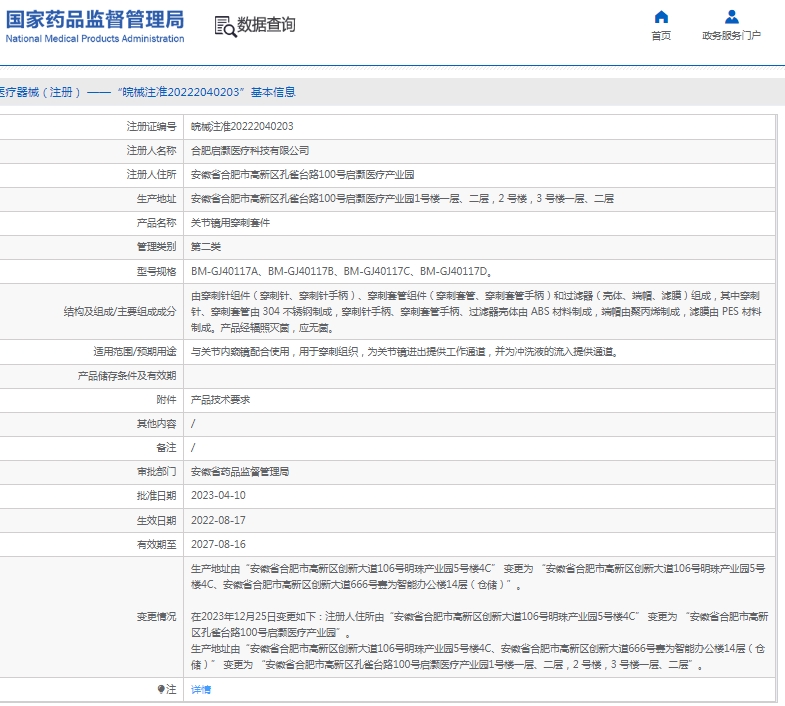Click the registrant address value ending in 启灏医疗产业园
The image size is (785, 706).
tap(302, 174)
